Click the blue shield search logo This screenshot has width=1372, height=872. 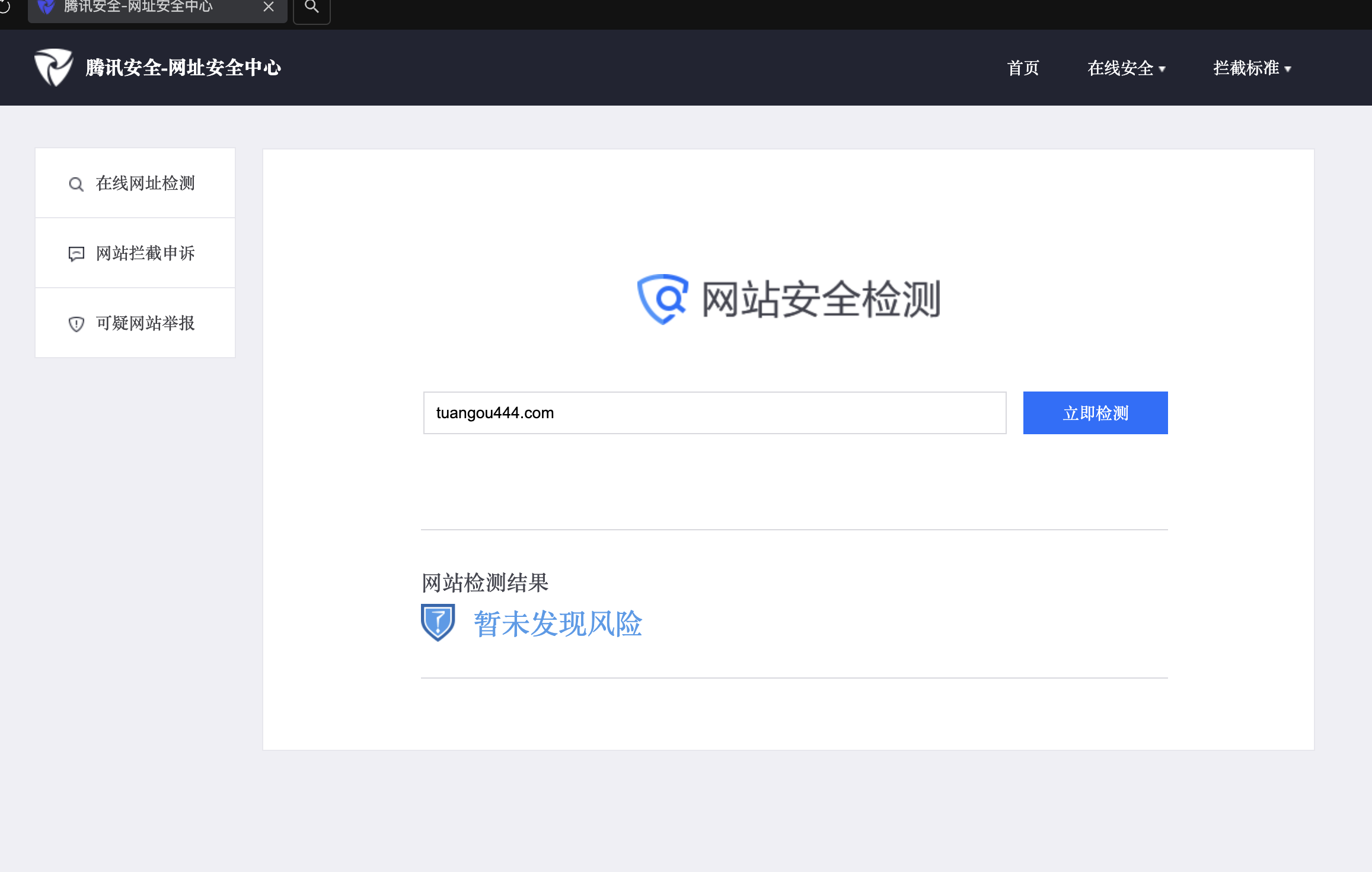click(x=662, y=299)
